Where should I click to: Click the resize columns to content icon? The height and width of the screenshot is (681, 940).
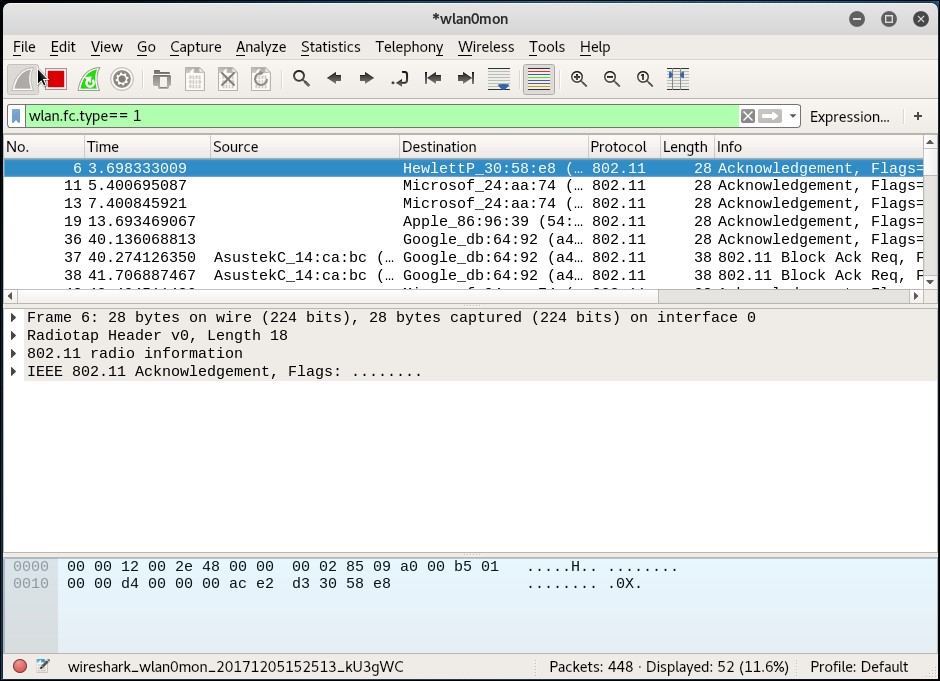pos(677,79)
